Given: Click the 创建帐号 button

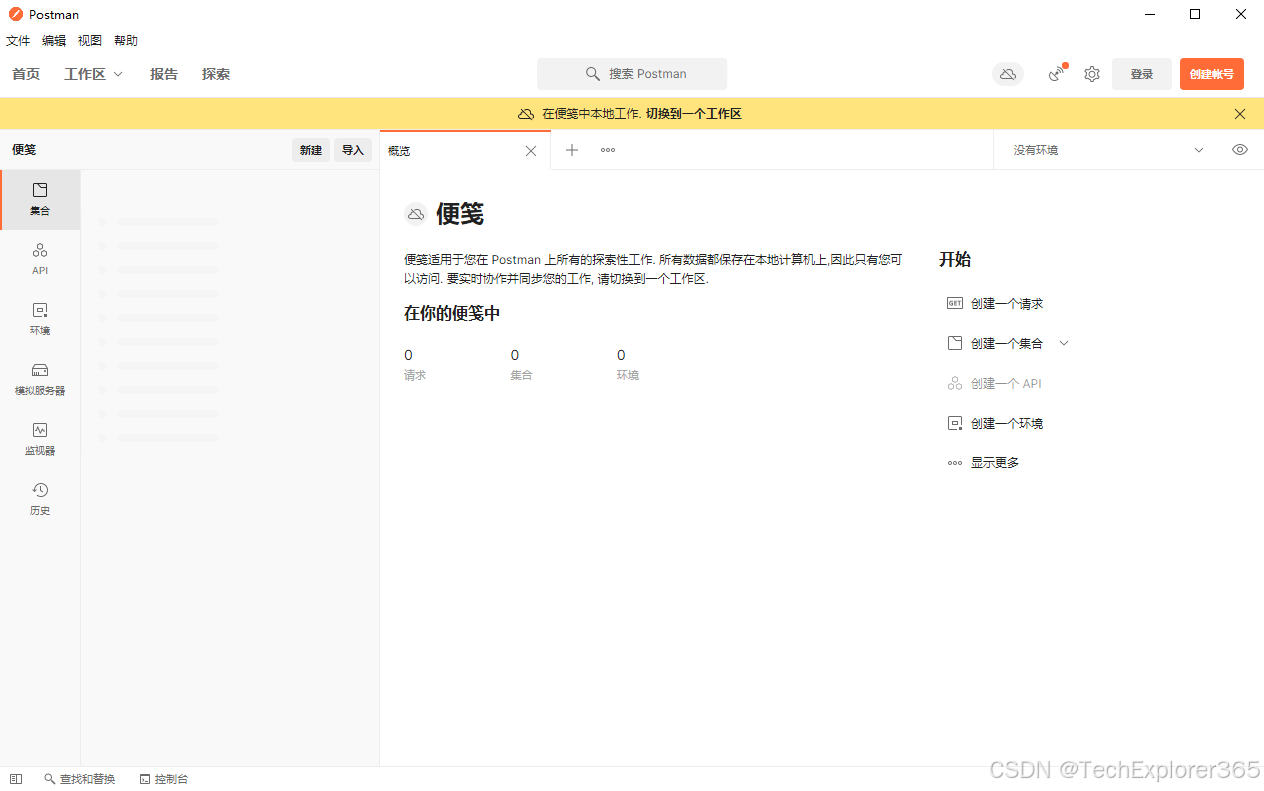Looking at the screenshot, I should click(1211, 73).
